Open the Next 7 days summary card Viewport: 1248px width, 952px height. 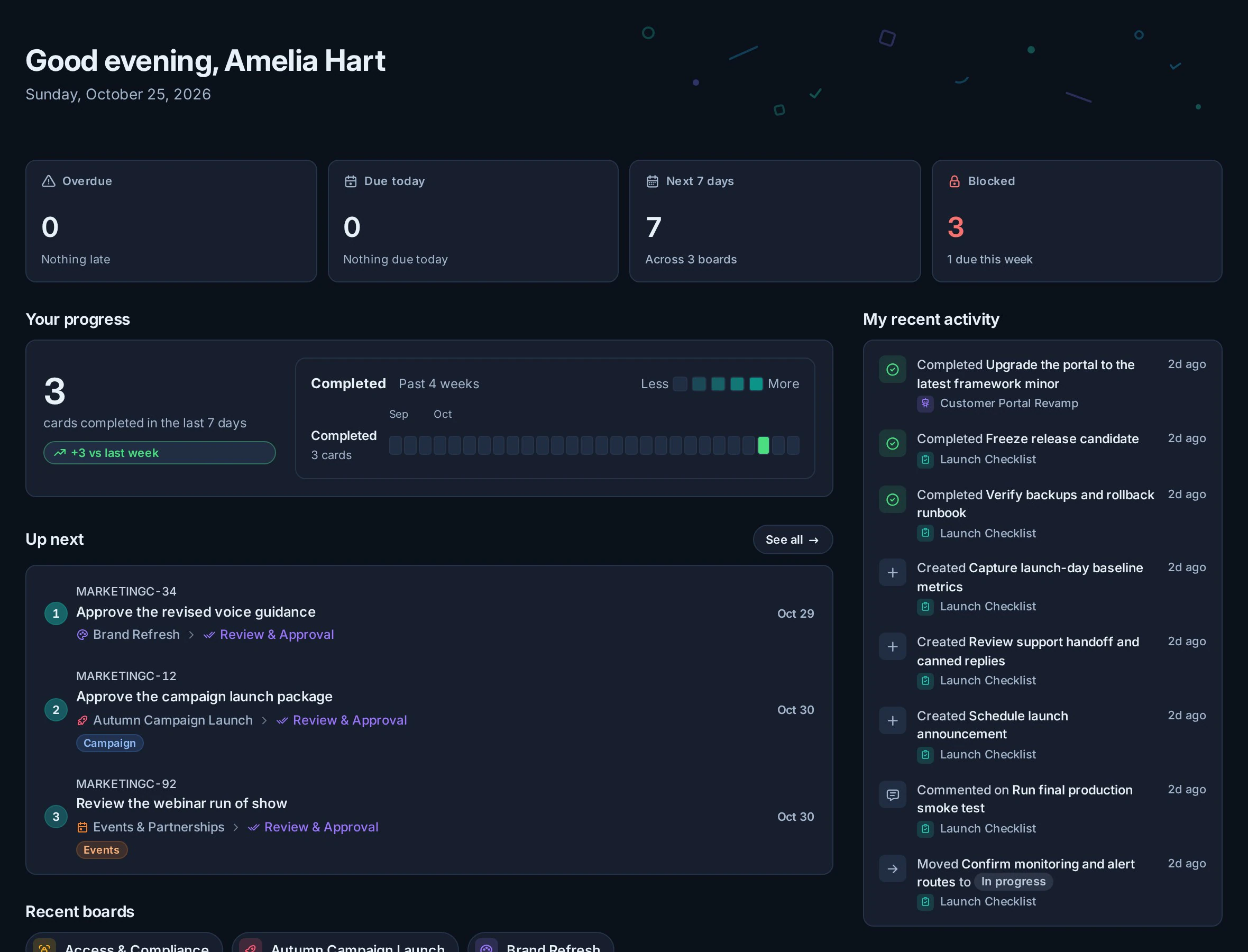[x=775, y=221]
